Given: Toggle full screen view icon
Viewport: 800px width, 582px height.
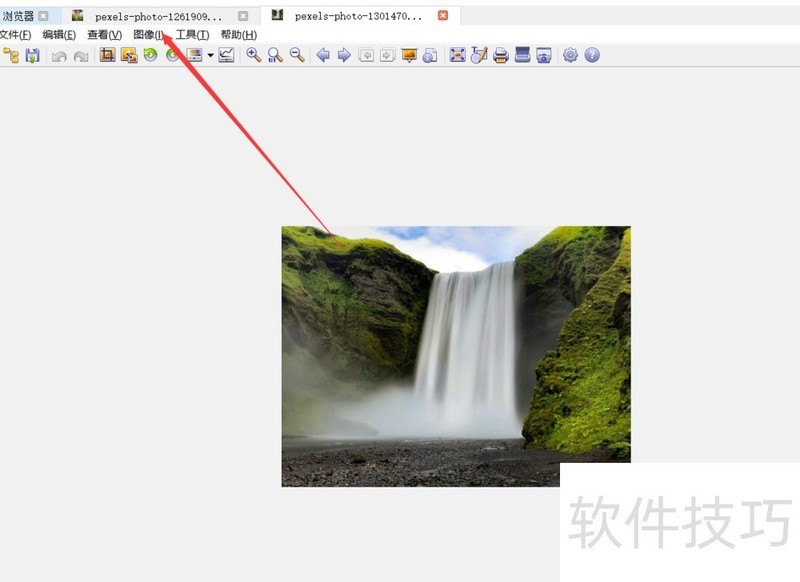Looking at the screenshot, I should point(457,55).
